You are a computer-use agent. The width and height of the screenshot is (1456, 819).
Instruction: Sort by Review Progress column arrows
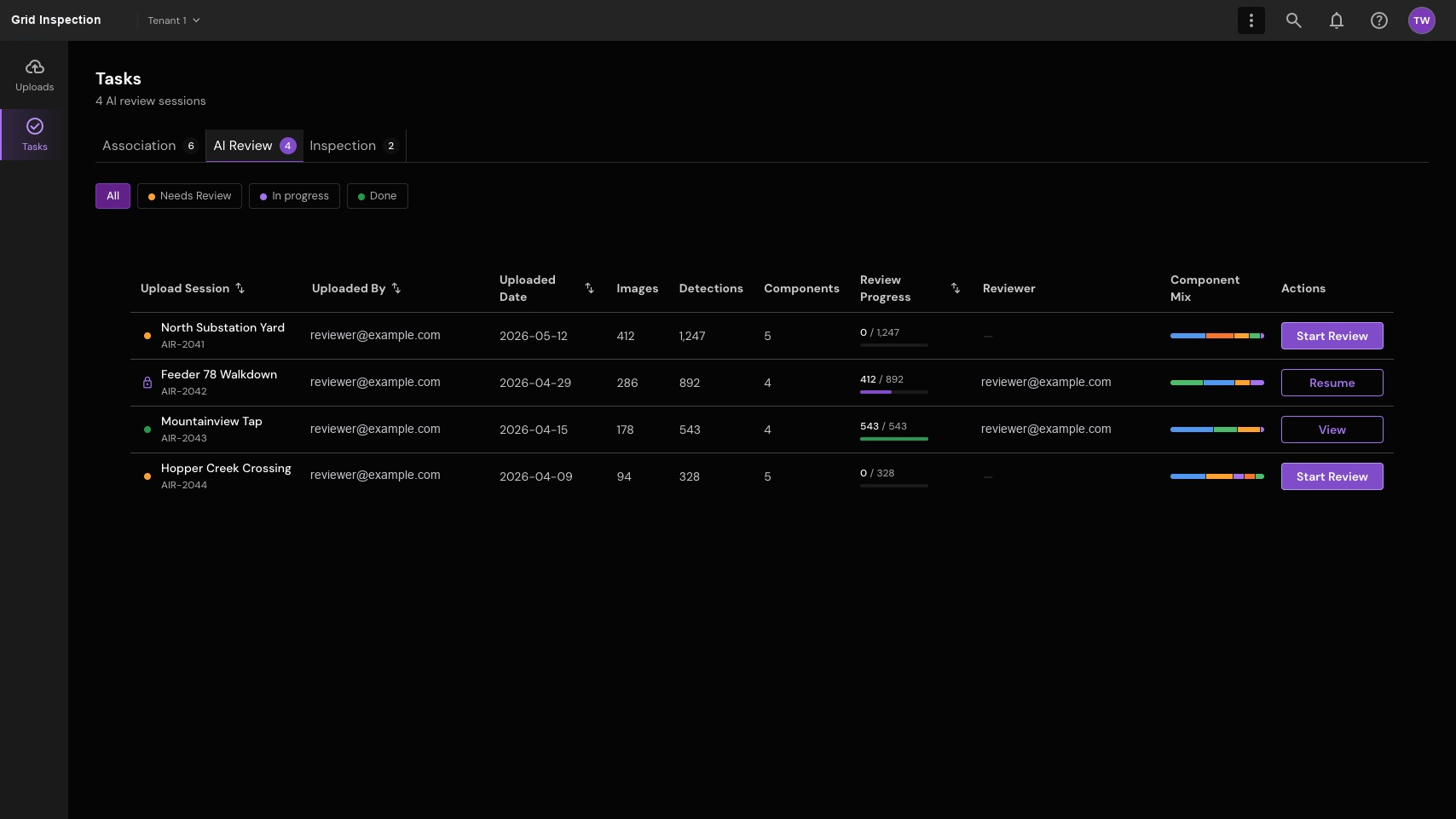click(956, 288)
